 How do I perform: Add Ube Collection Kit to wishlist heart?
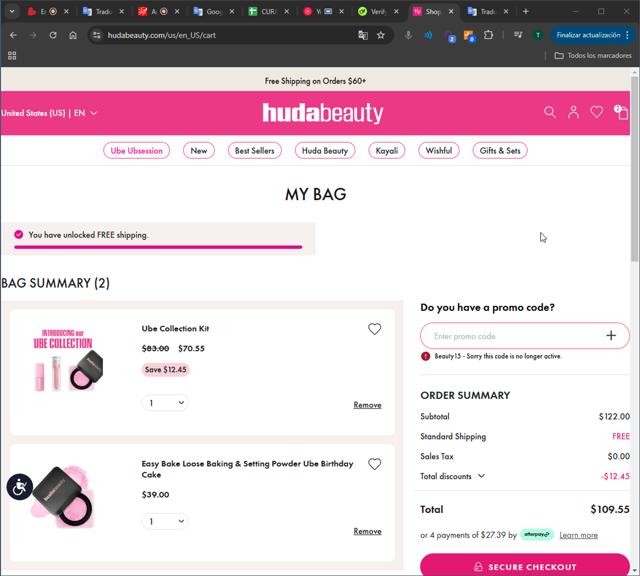(x=374, y=329)
